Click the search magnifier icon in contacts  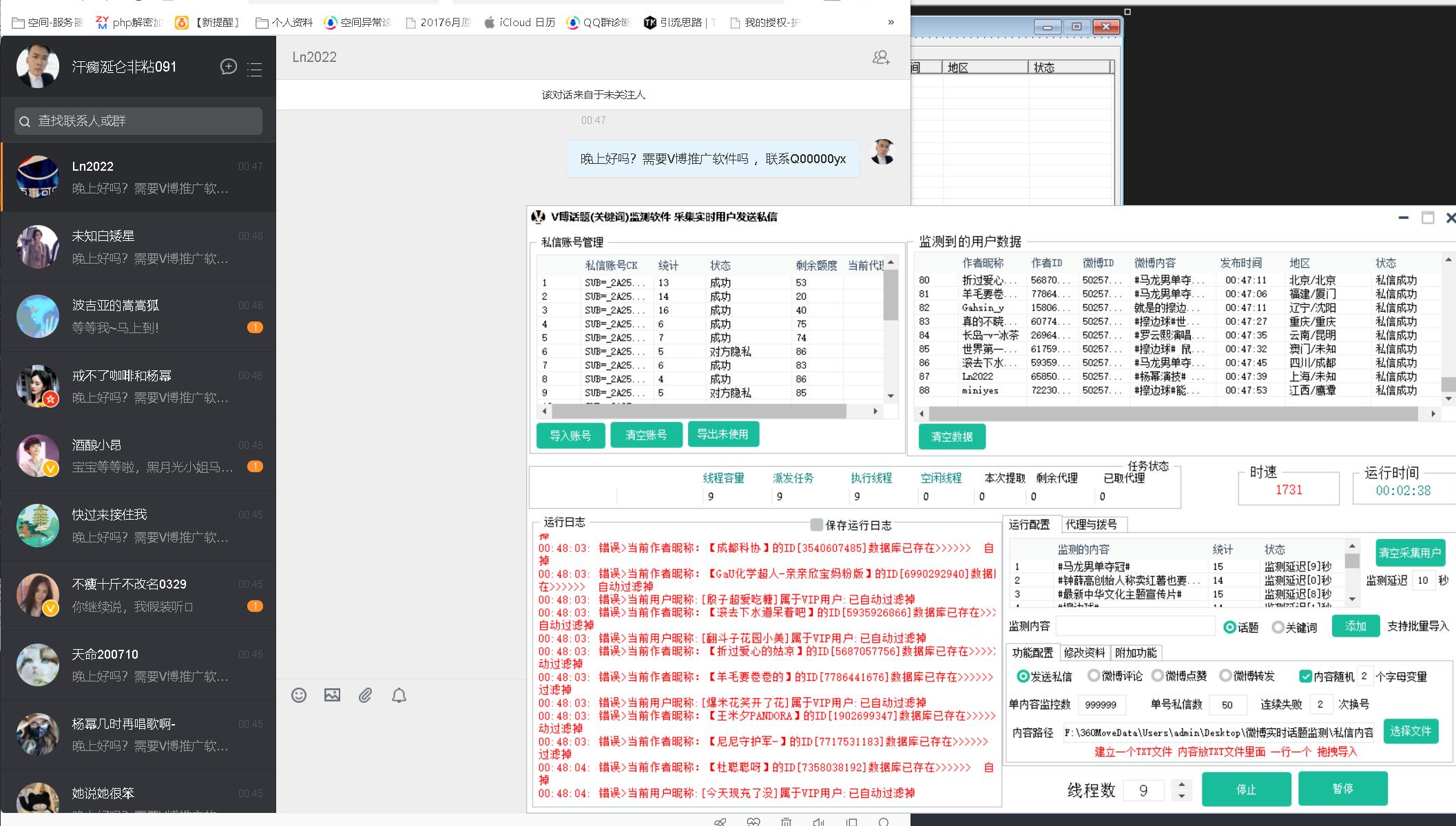tap(25, 122)
